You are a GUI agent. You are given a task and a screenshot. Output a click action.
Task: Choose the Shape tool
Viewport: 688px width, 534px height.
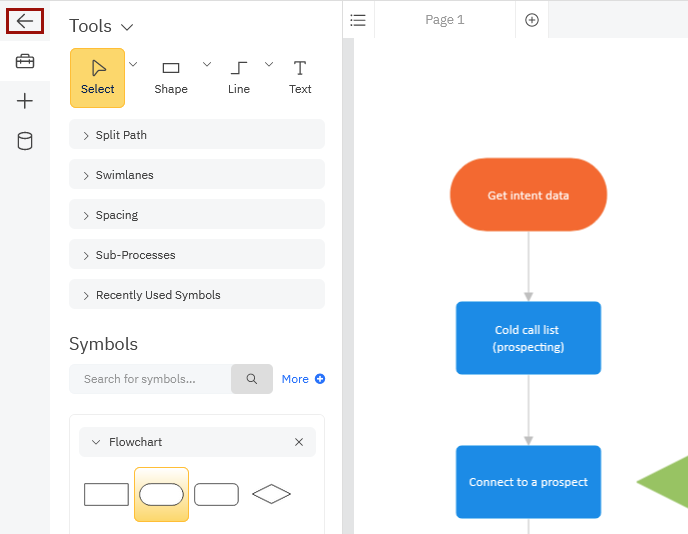pyautogui.click(x=171, y=77)
